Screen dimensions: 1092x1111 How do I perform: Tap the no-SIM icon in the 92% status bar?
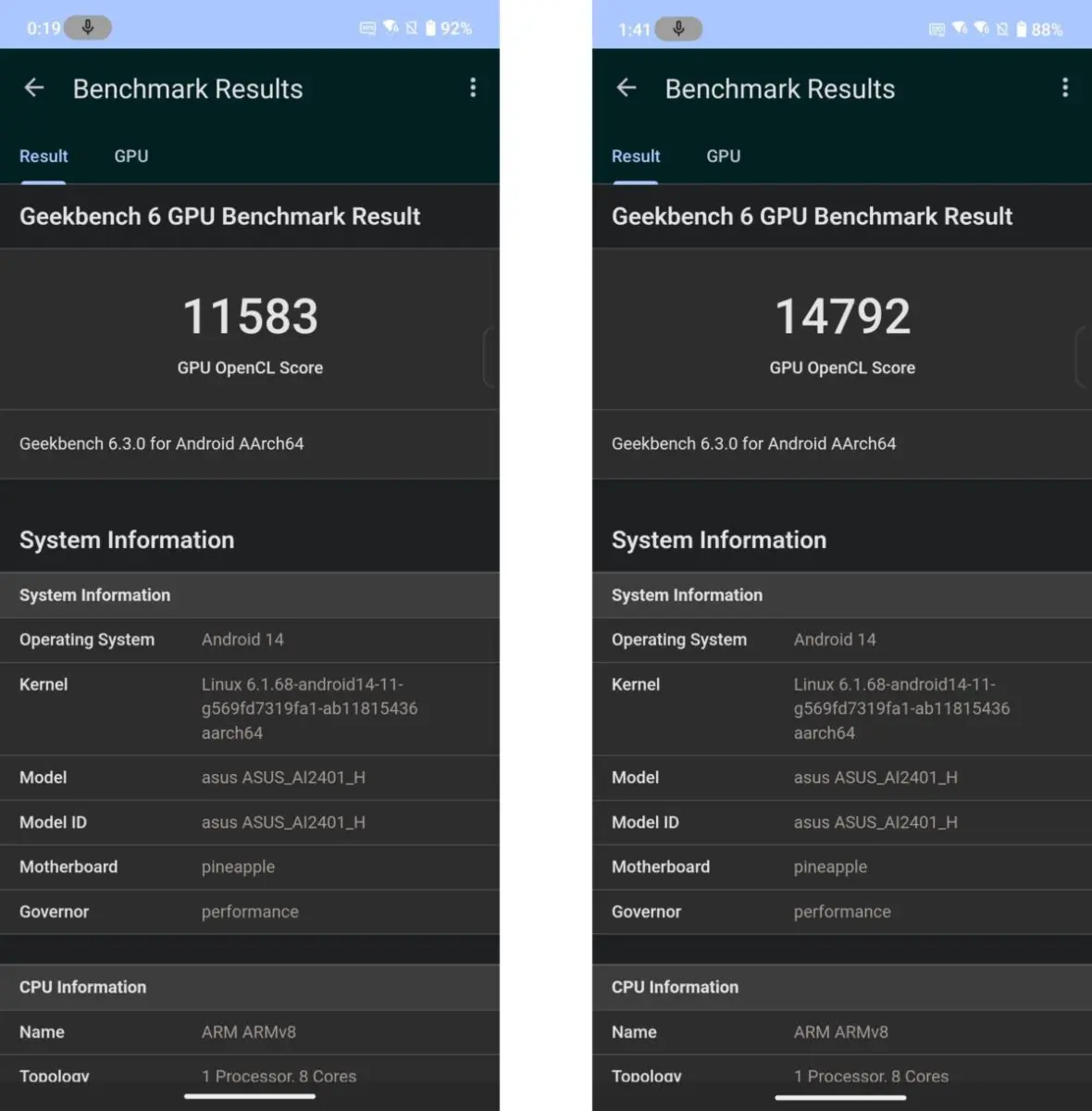pos(412,28)
